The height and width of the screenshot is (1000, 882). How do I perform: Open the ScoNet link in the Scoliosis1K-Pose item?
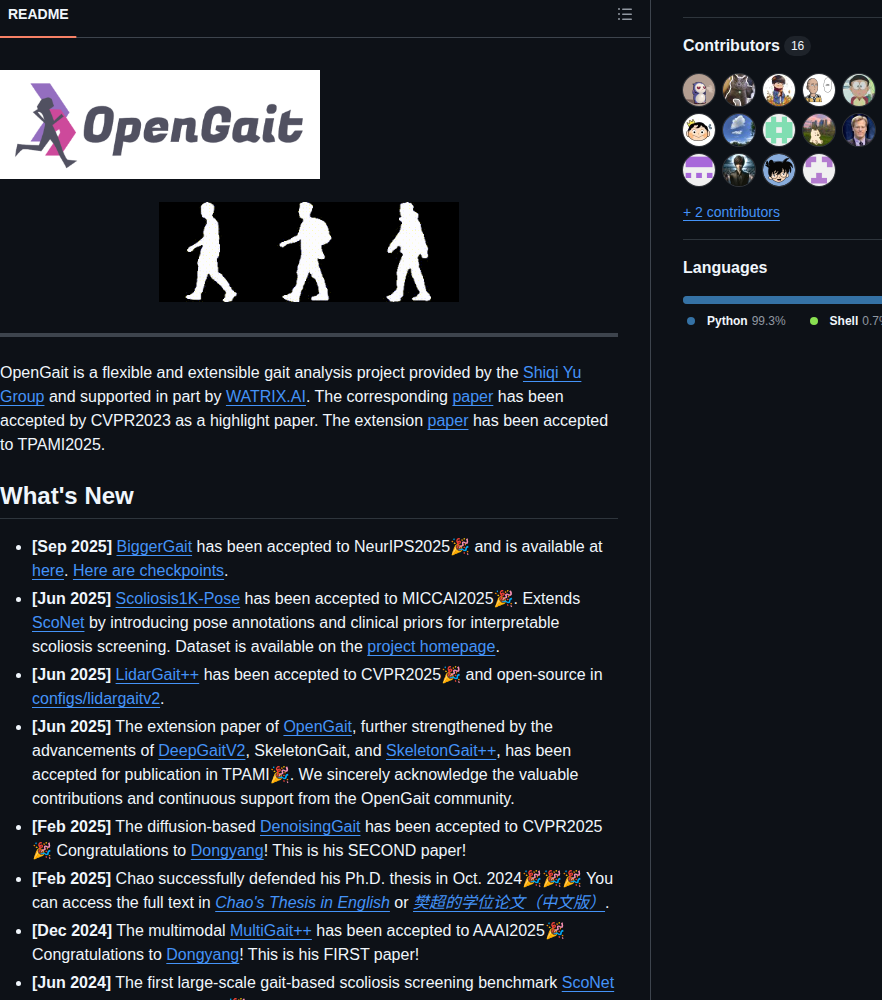[58, 622]
